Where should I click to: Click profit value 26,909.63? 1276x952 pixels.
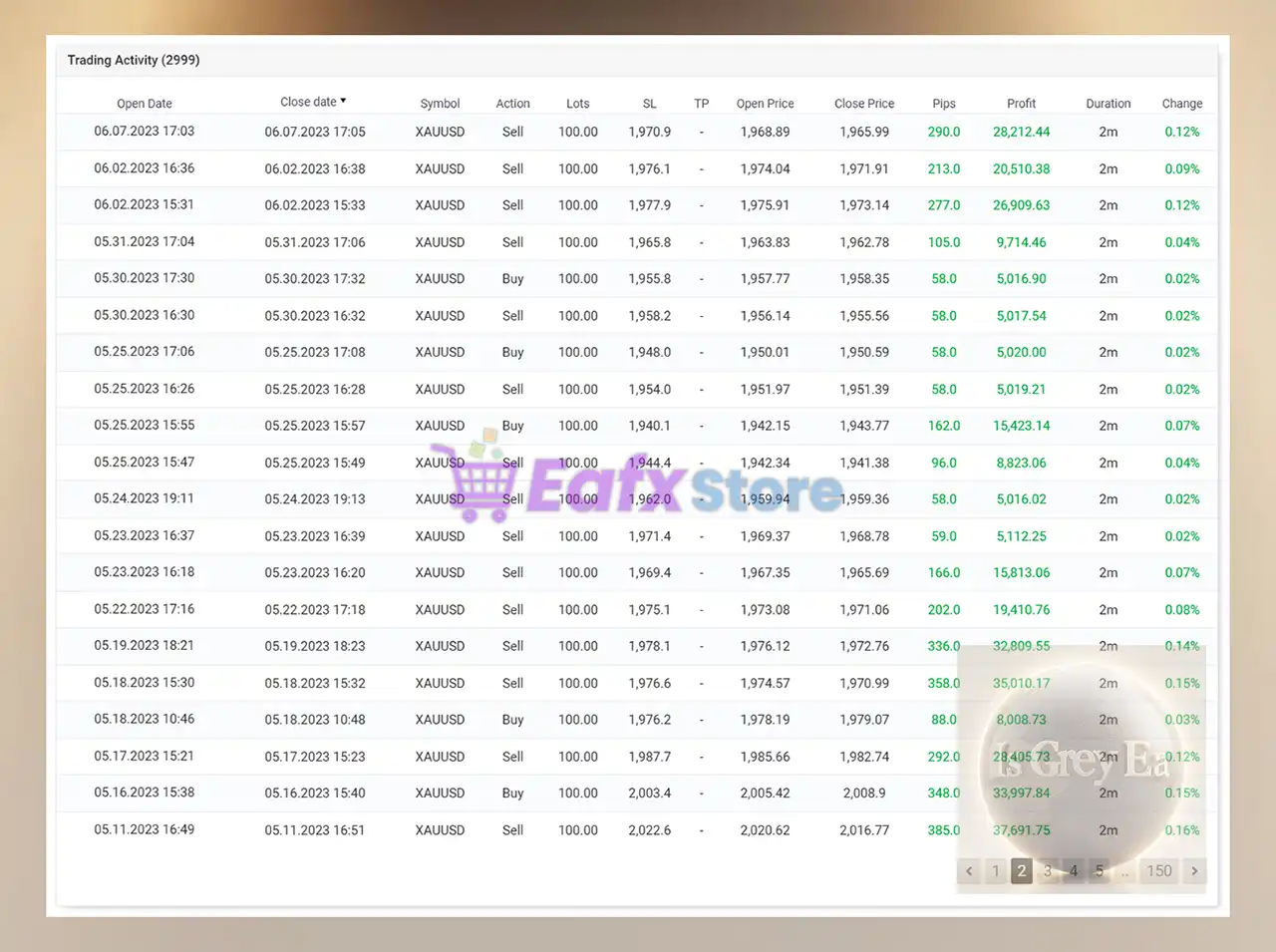[1022, 205]
